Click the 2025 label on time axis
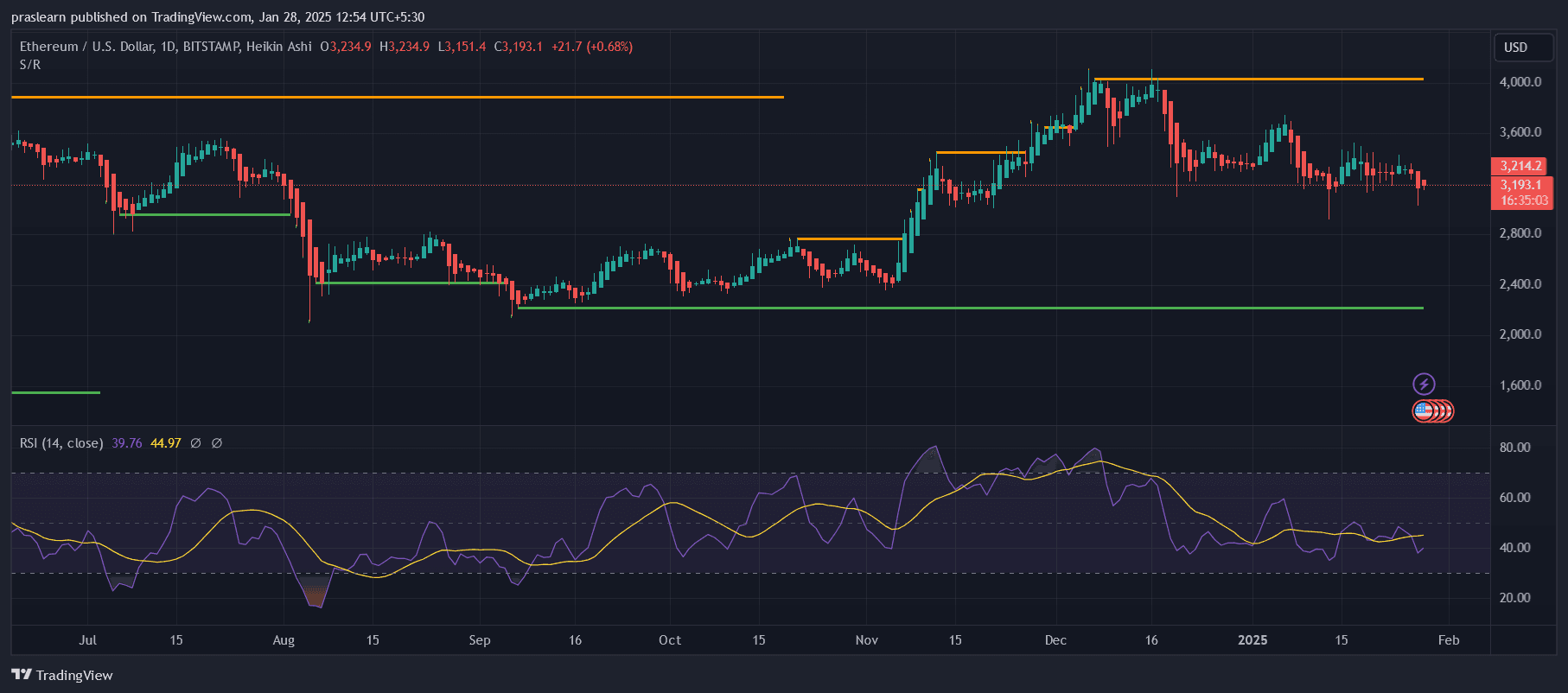Screen dimensions: 1568x693 click(1252, 640)
